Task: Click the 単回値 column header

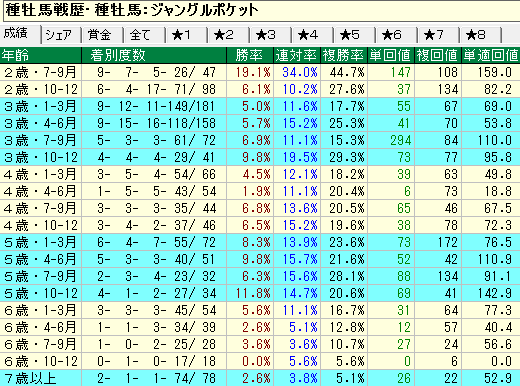Action: pyautogui.click(x=391, y=55)
